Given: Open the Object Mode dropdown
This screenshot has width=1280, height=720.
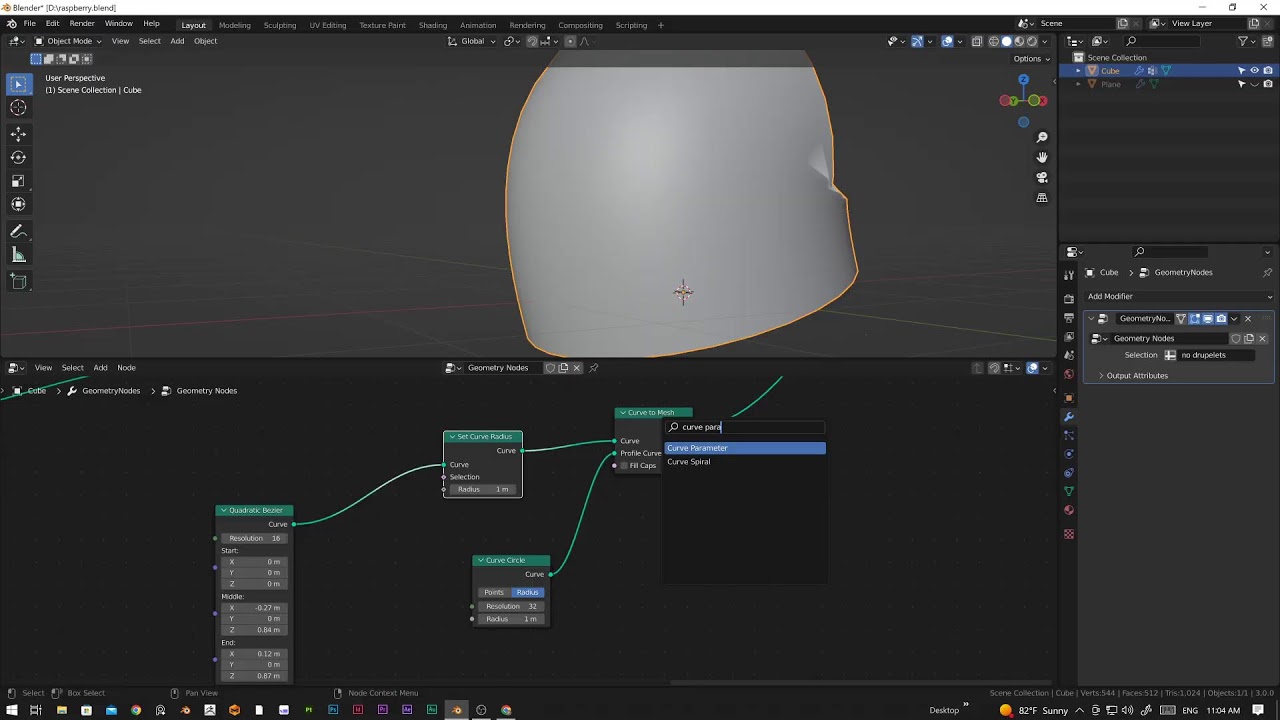Looking at the screenshot, I should click(68, 41).
